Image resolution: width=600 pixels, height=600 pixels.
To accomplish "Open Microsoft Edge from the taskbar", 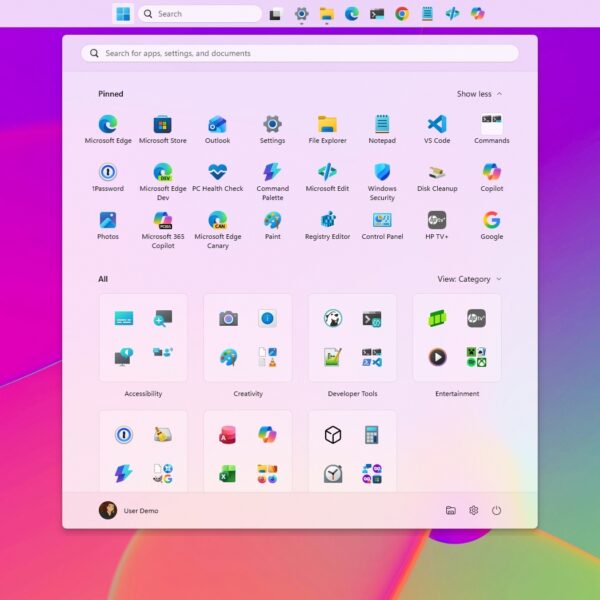I will [352, 14].
